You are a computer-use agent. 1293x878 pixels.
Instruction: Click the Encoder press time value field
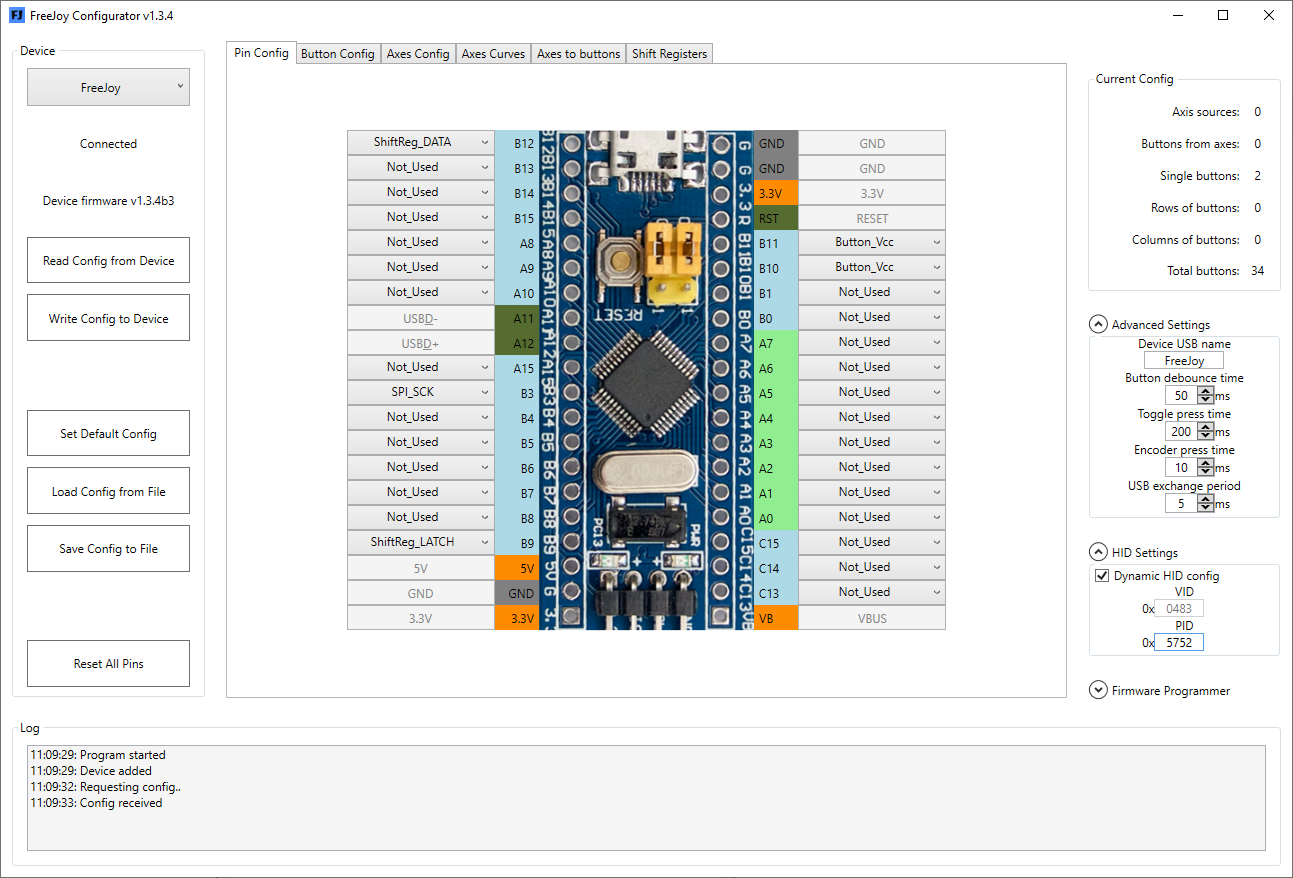coord(1181,468)
